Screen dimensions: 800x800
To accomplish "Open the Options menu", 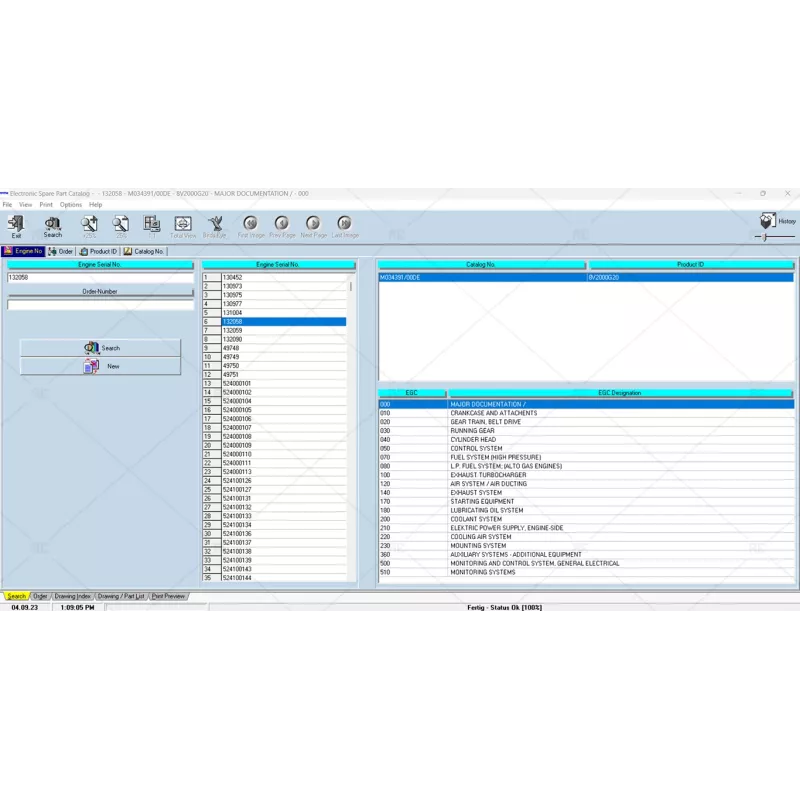I will pos(71,204).
